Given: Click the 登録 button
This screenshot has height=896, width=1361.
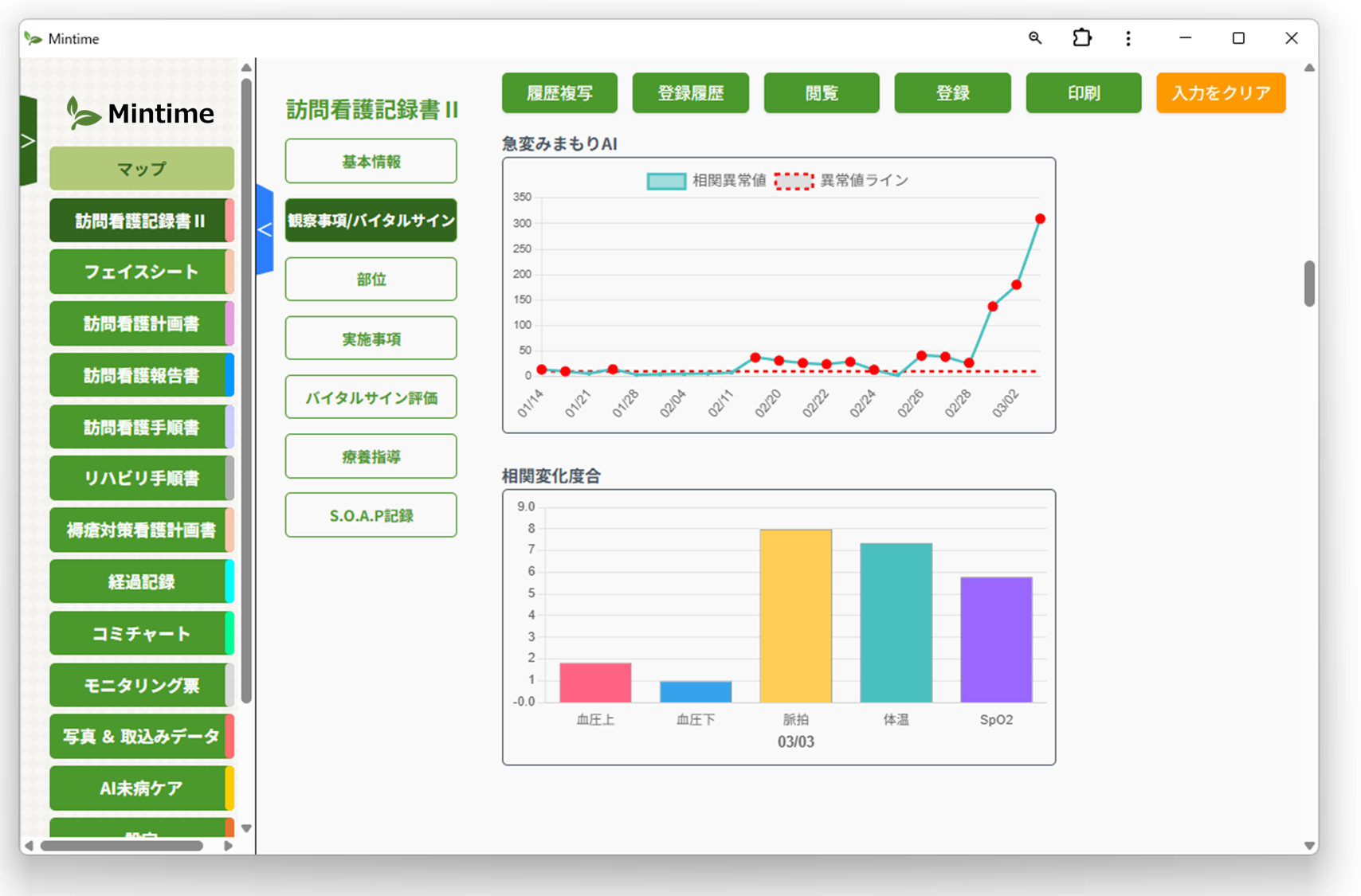Looking at the screenshot, I should [952, 93].
